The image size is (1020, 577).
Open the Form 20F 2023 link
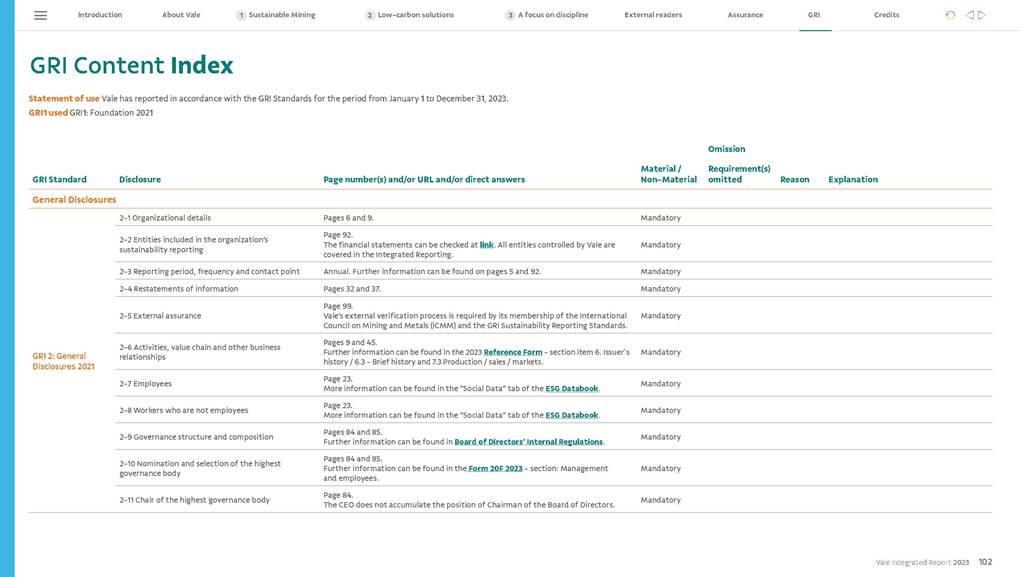pyautogui.click(x=496, y=468)
